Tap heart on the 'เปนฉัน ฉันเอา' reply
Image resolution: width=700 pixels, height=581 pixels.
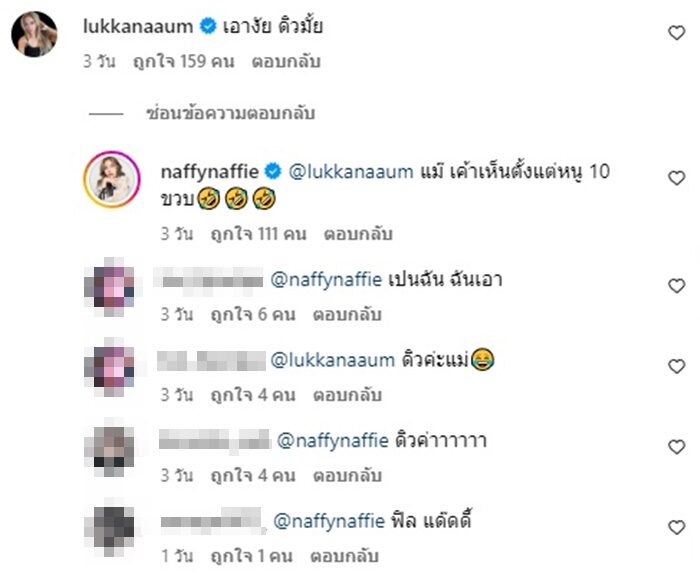676,286
